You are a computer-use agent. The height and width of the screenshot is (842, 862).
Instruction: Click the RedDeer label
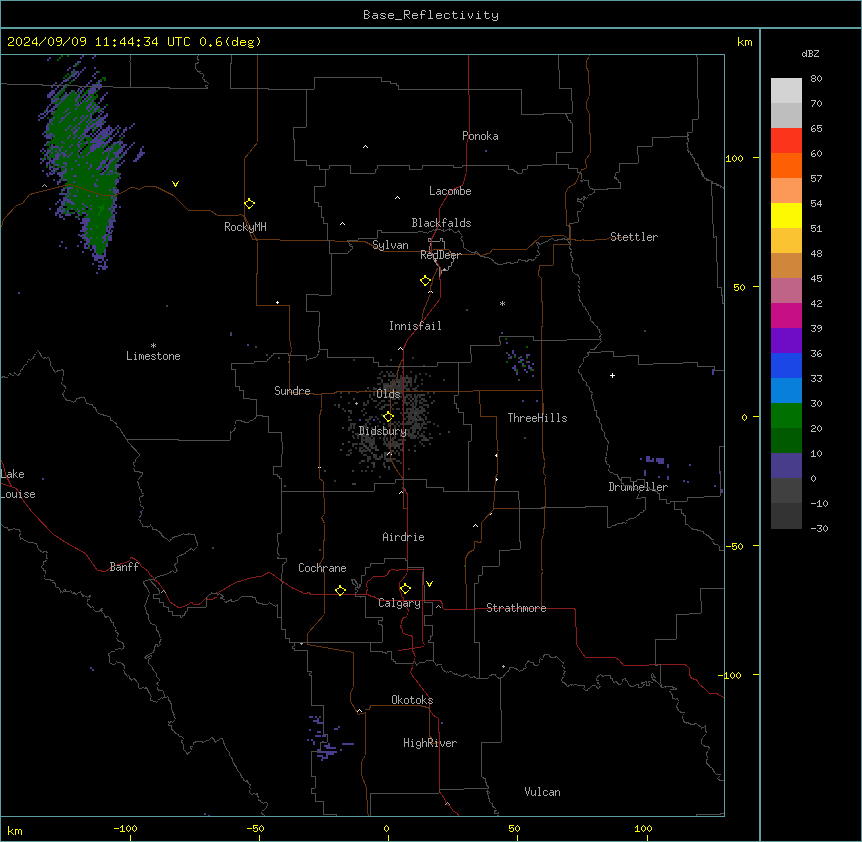[440, 255]
